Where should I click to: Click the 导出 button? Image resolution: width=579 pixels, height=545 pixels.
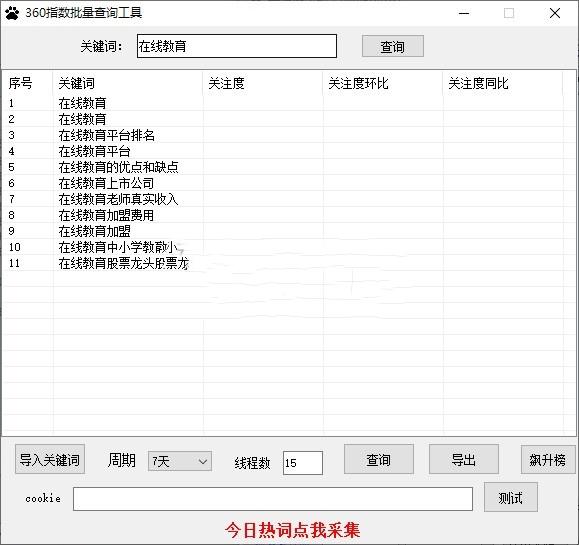(464, 459)
